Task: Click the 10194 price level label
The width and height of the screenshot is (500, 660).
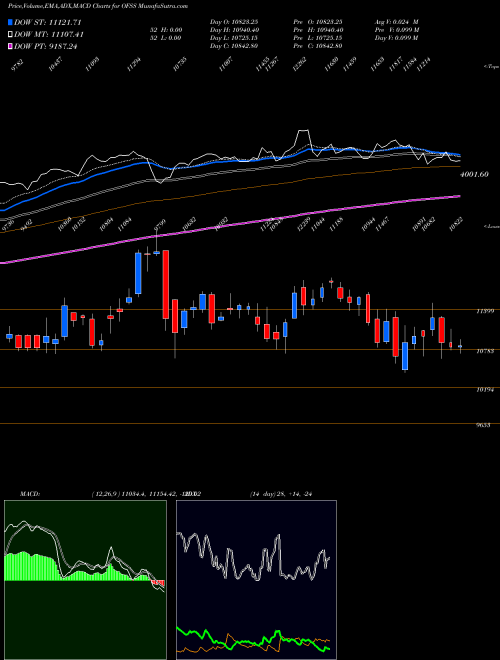Action: tap(484, 390)
